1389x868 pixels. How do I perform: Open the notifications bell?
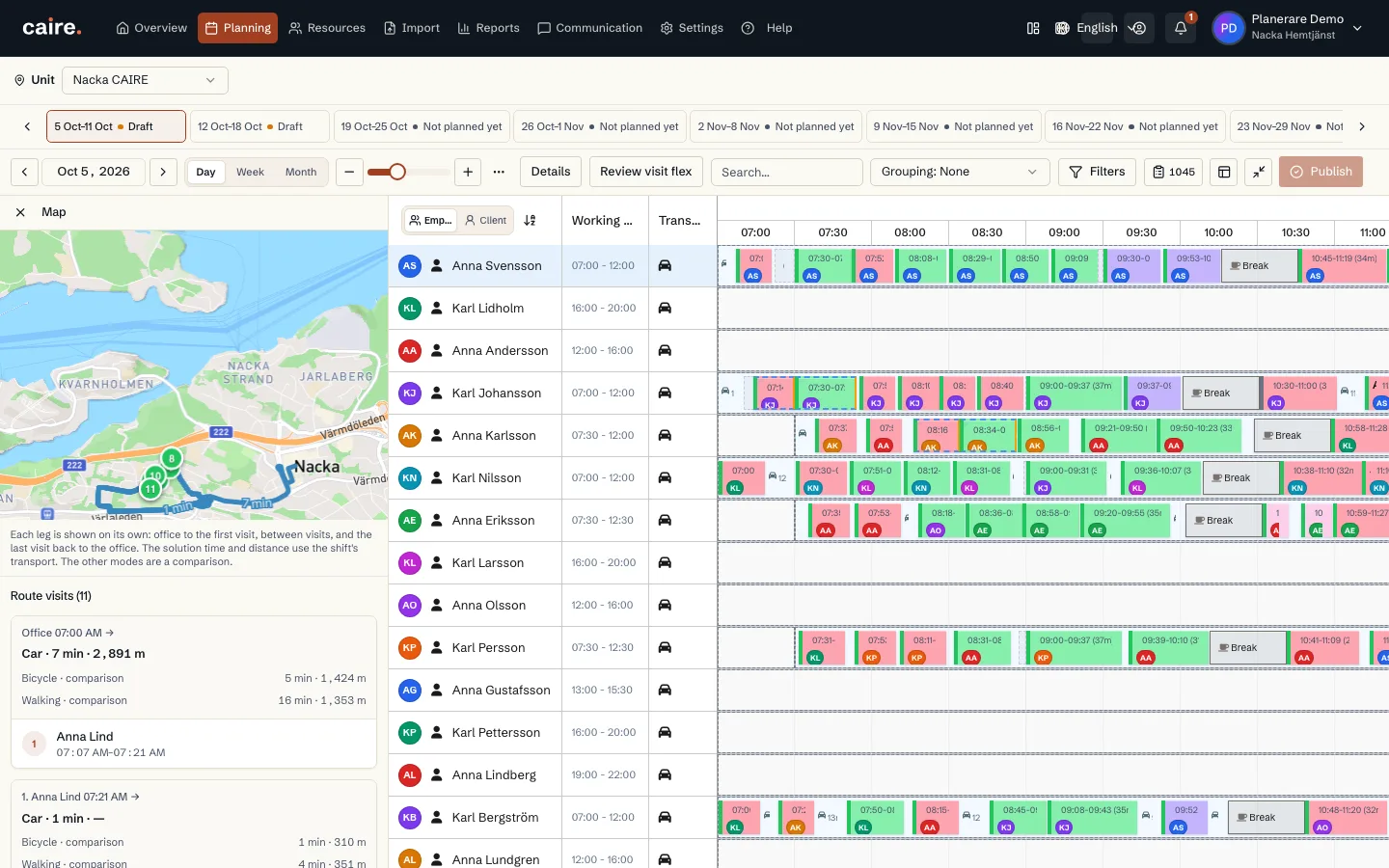1180,28
